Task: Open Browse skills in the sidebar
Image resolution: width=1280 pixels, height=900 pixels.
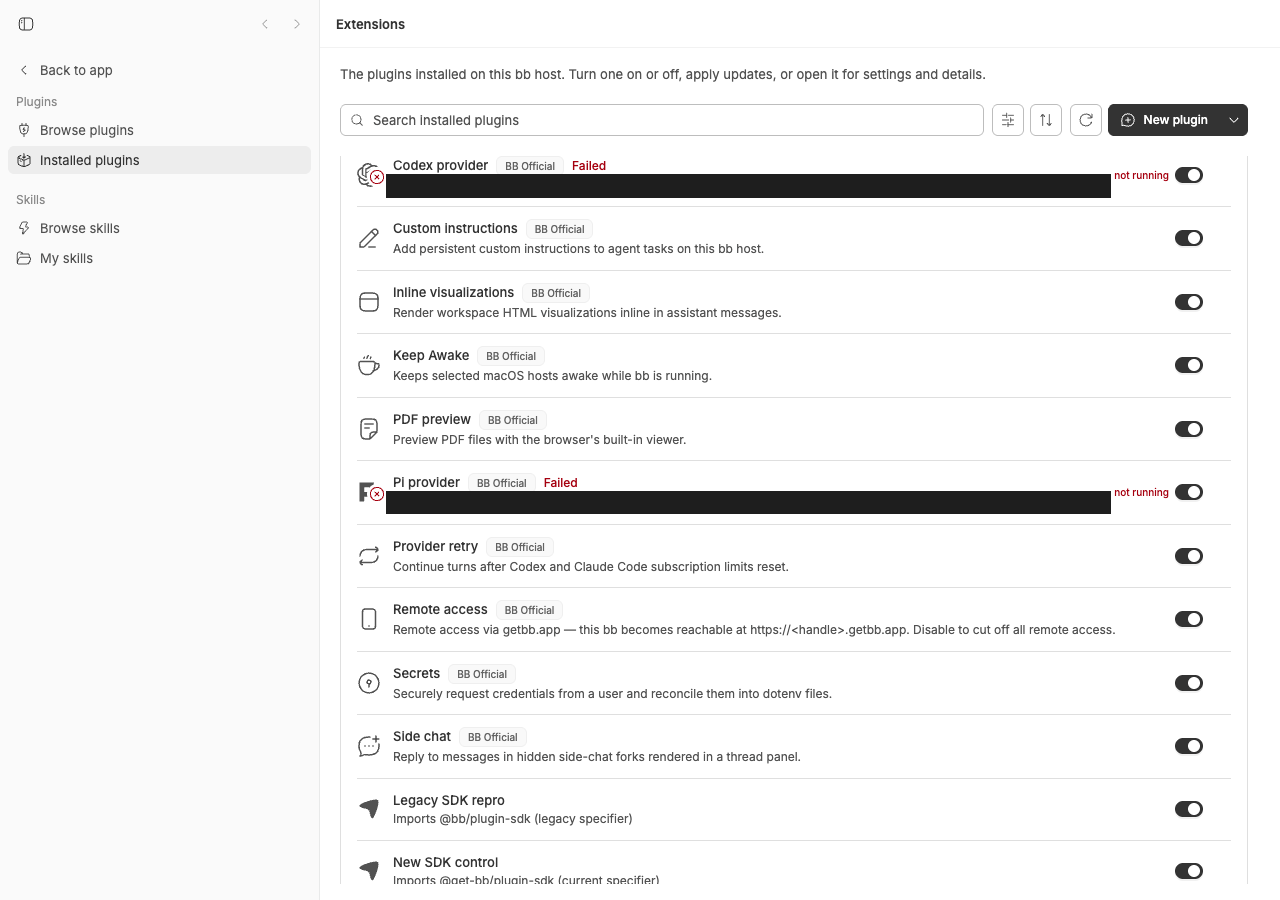Action: [x=160, y=228]
